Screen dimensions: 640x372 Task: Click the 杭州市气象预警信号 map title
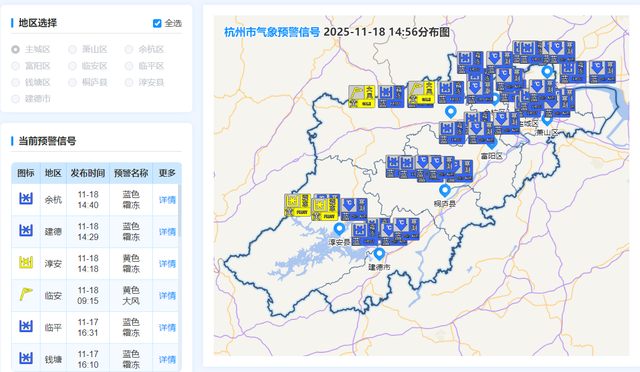coord(272,32)
